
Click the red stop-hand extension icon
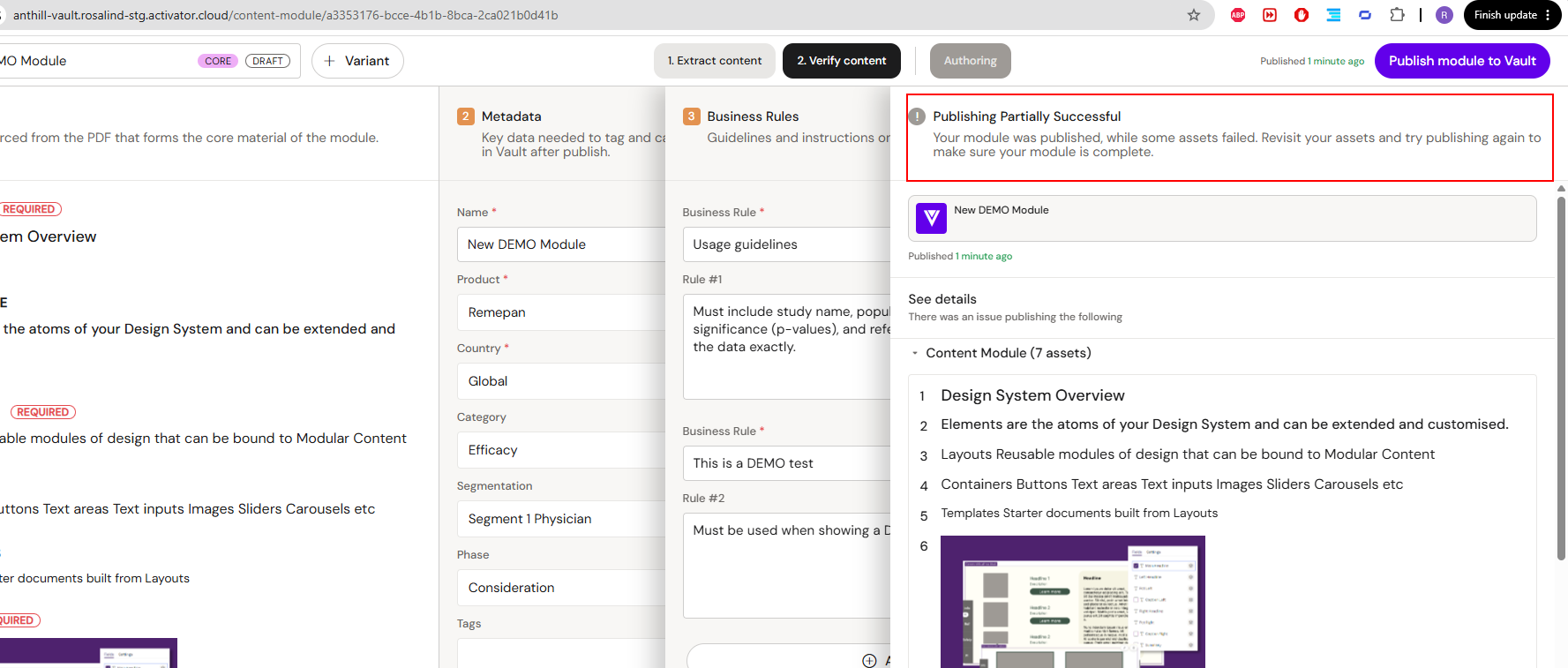[x=1302, y=15]
